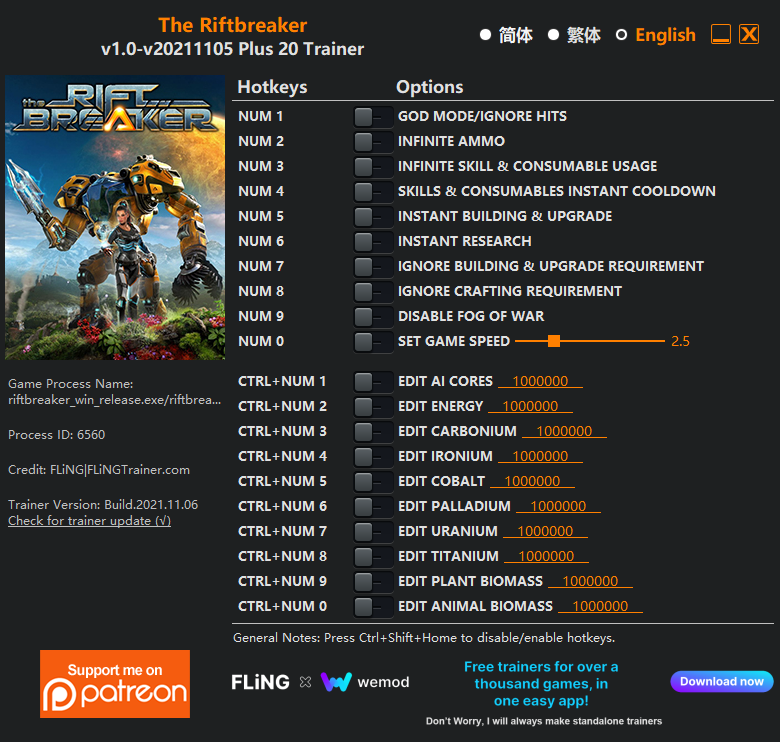780x742 pixels.
Task: Enable Edit Palladium toggle
Action: coord(373,507)
